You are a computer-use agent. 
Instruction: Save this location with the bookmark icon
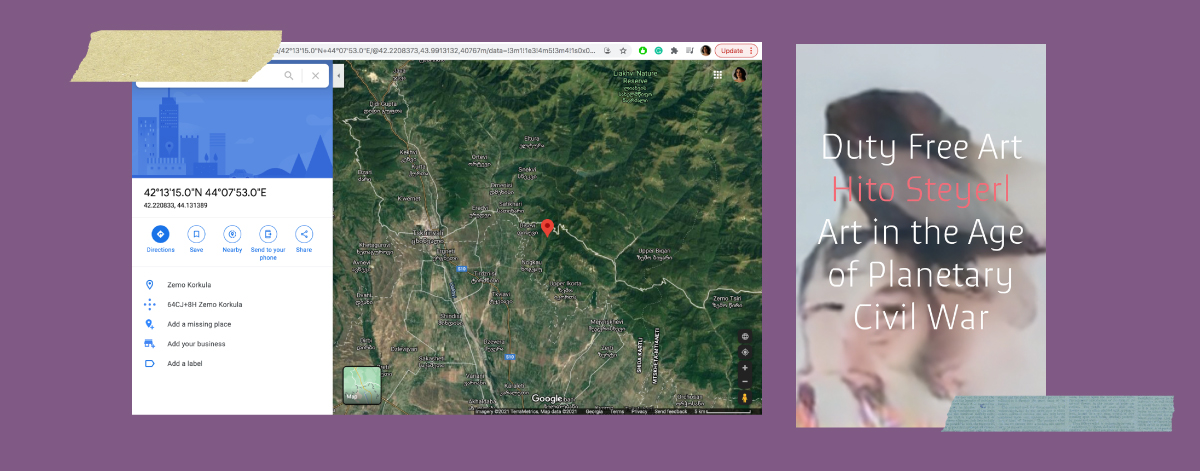click(196, 234)
